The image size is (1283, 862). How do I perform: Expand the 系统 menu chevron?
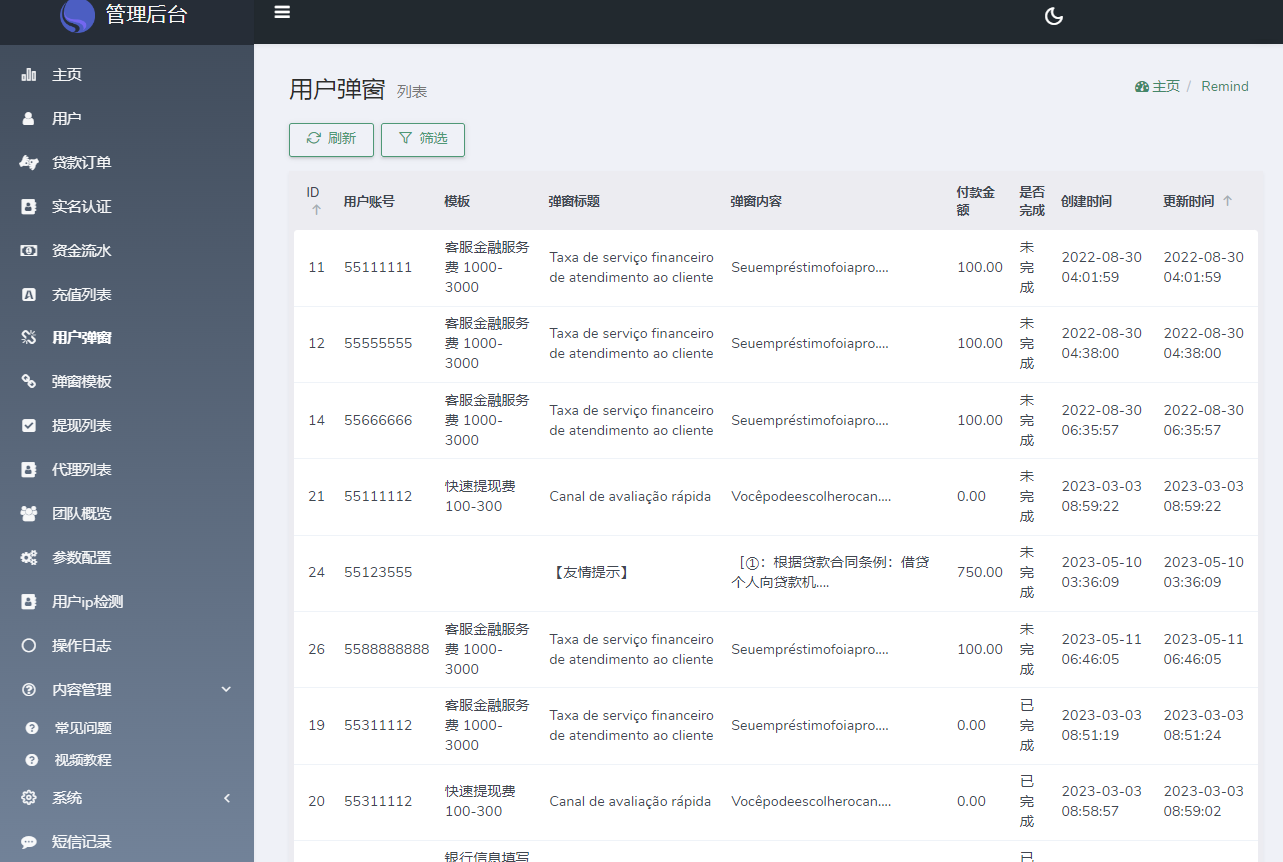[227, 798]
